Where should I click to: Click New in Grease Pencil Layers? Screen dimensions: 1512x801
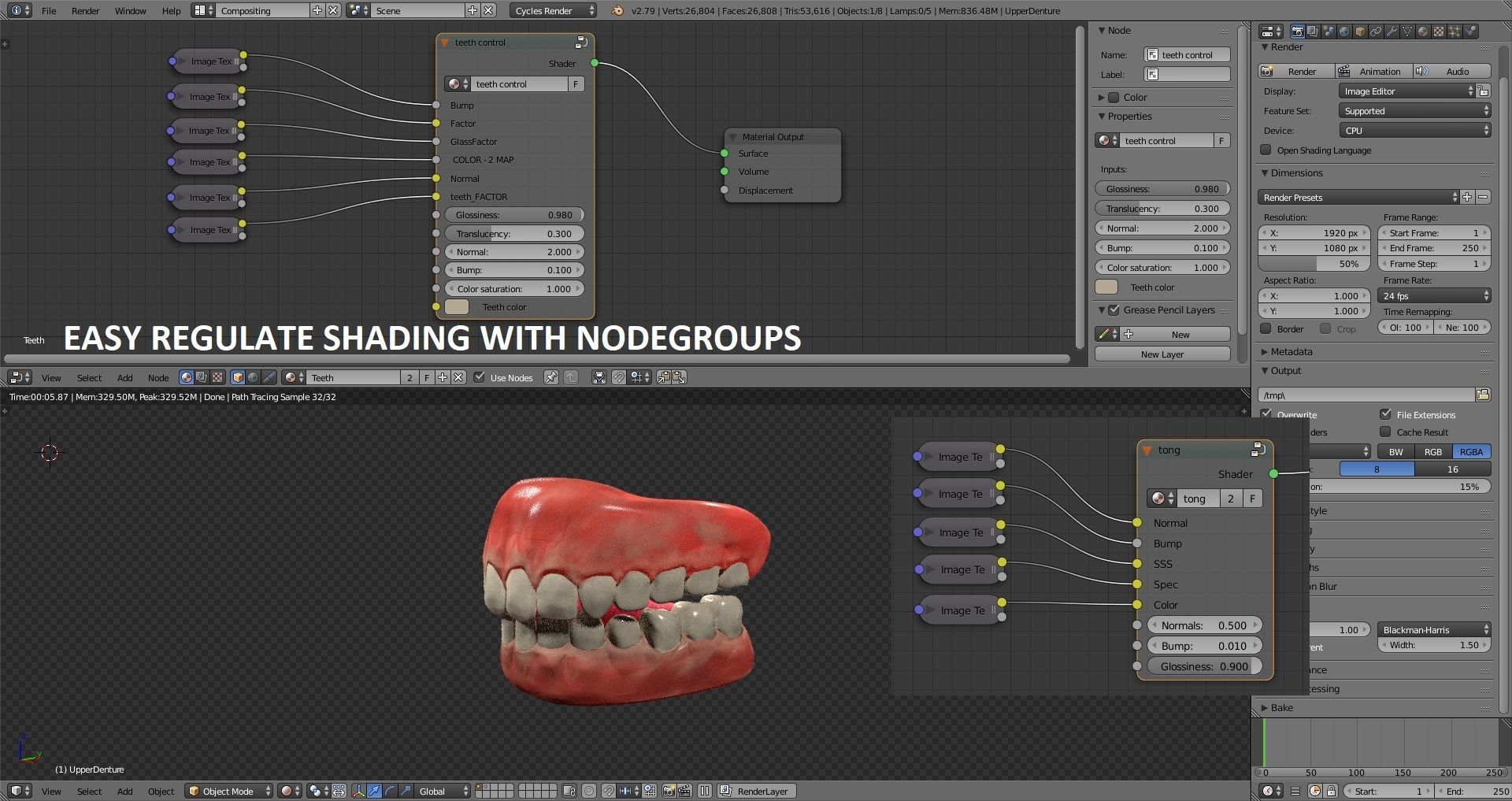click(x=1175, y=334)
